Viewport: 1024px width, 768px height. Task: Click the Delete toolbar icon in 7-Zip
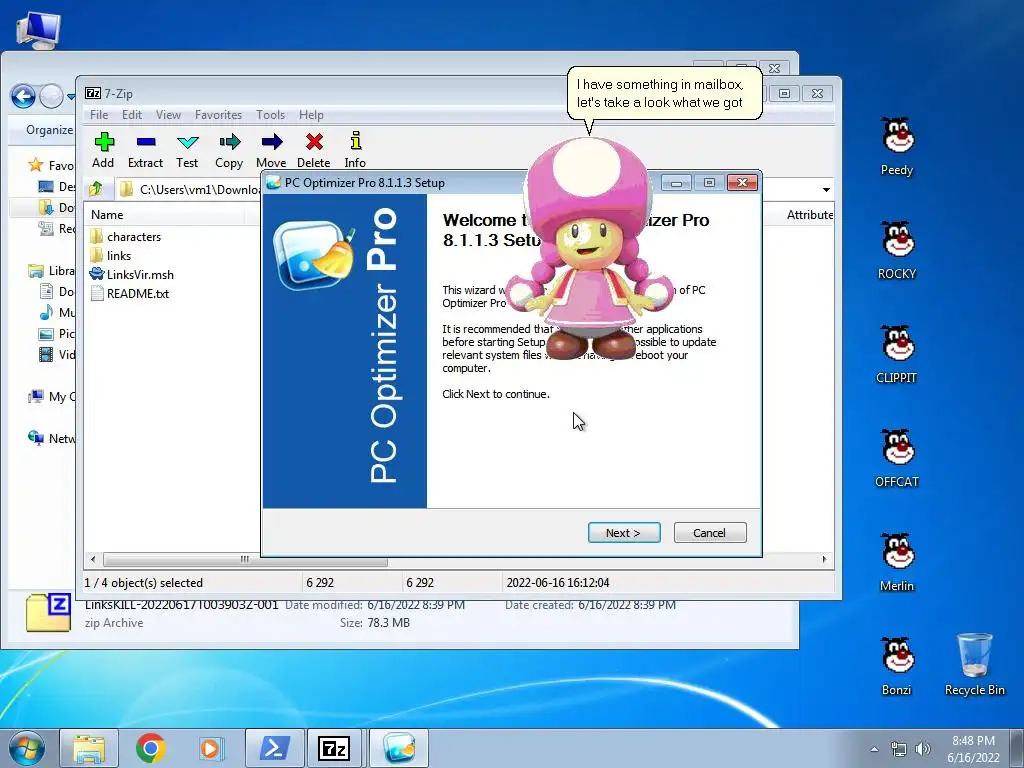point(313,150)
